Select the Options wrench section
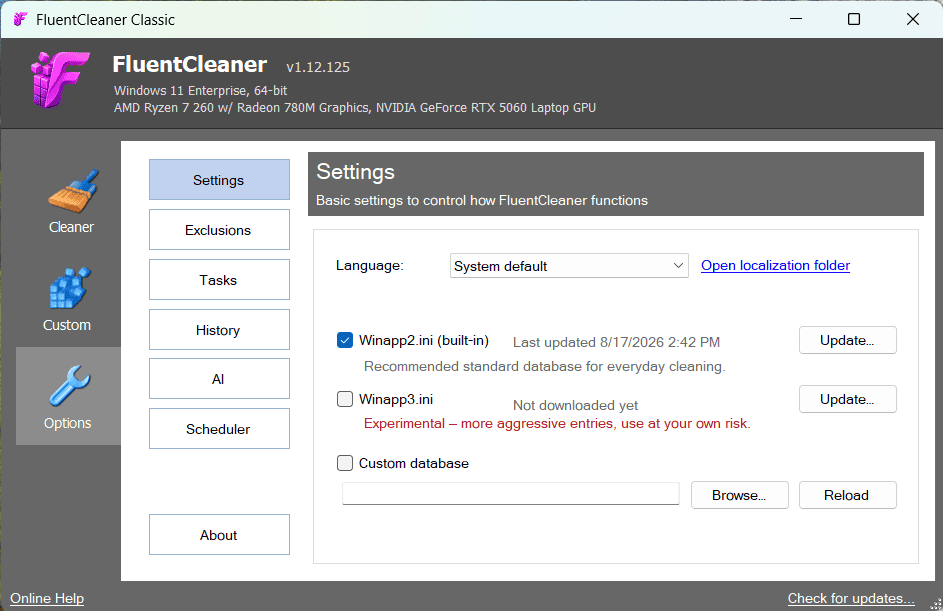 (x=69, y=396)
